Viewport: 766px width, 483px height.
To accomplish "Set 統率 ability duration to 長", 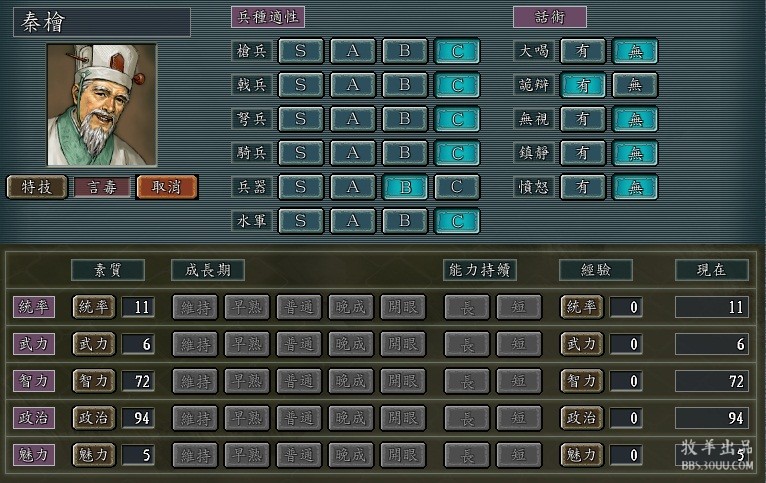I will [467, 307].
